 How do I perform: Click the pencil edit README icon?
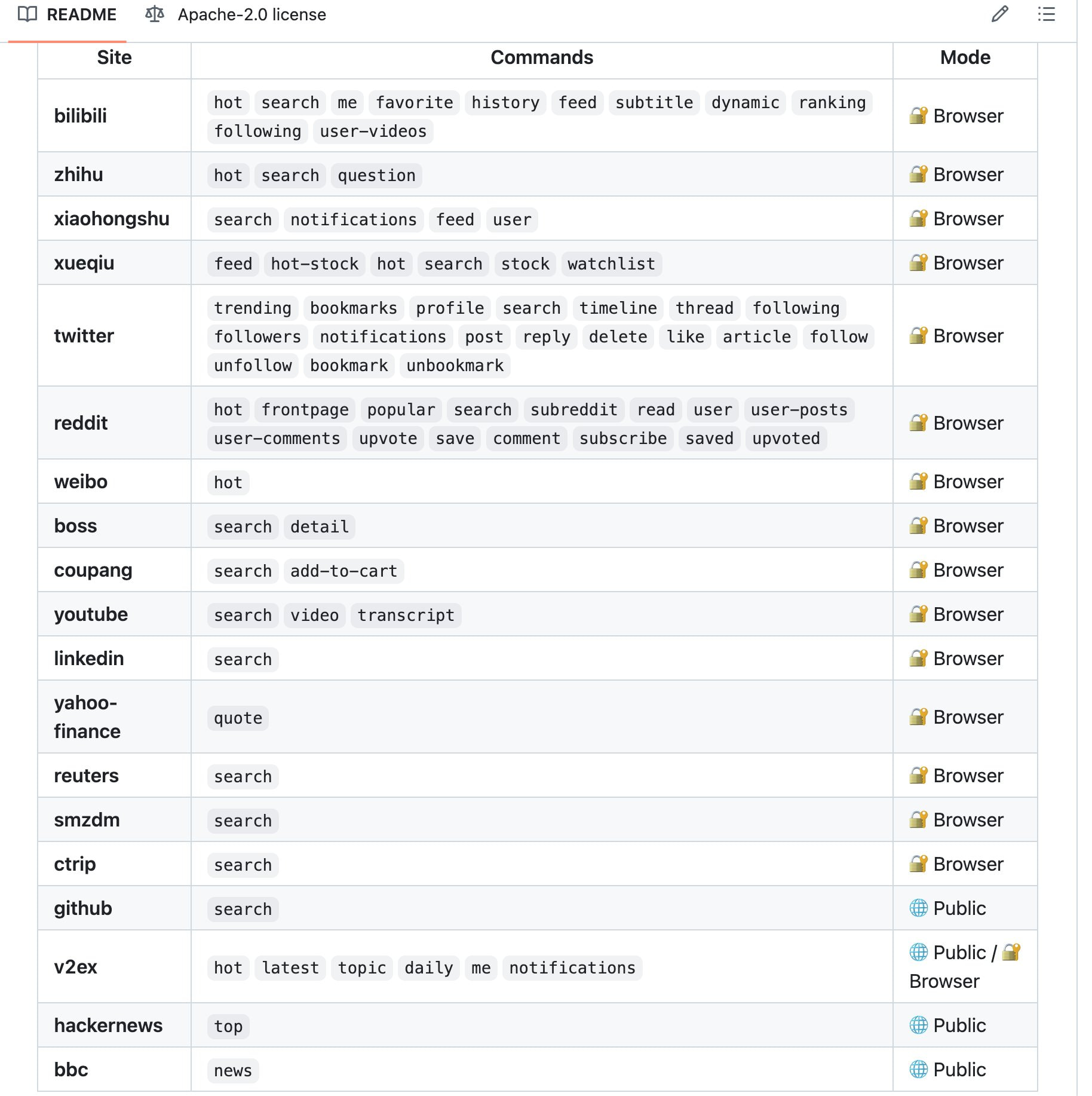pyautogui.click(x=999, y=14)
